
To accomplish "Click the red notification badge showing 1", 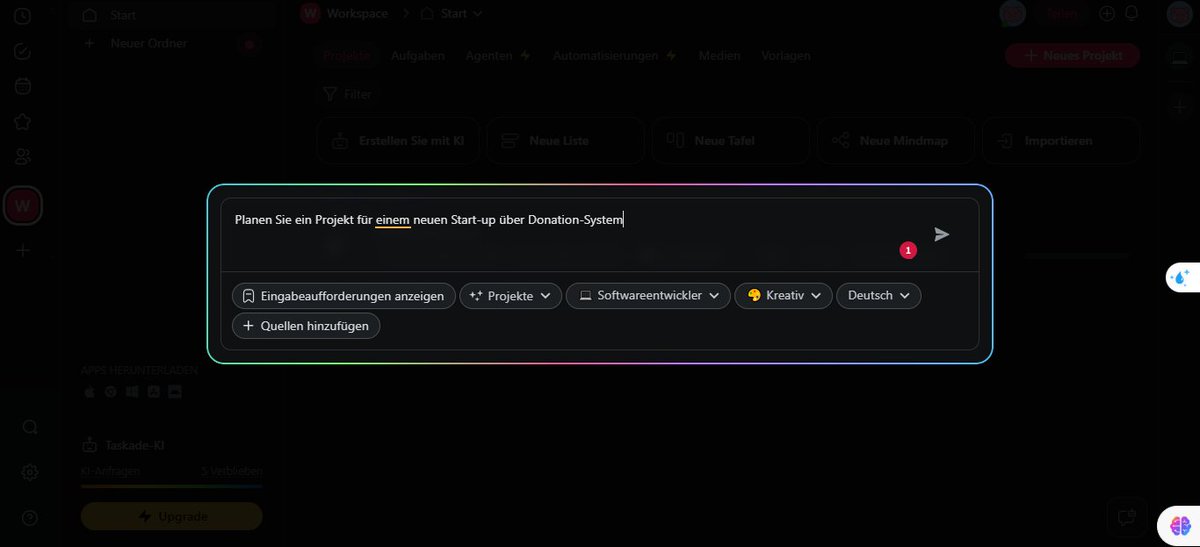I will pyautogui.click(x=908, y=250).
